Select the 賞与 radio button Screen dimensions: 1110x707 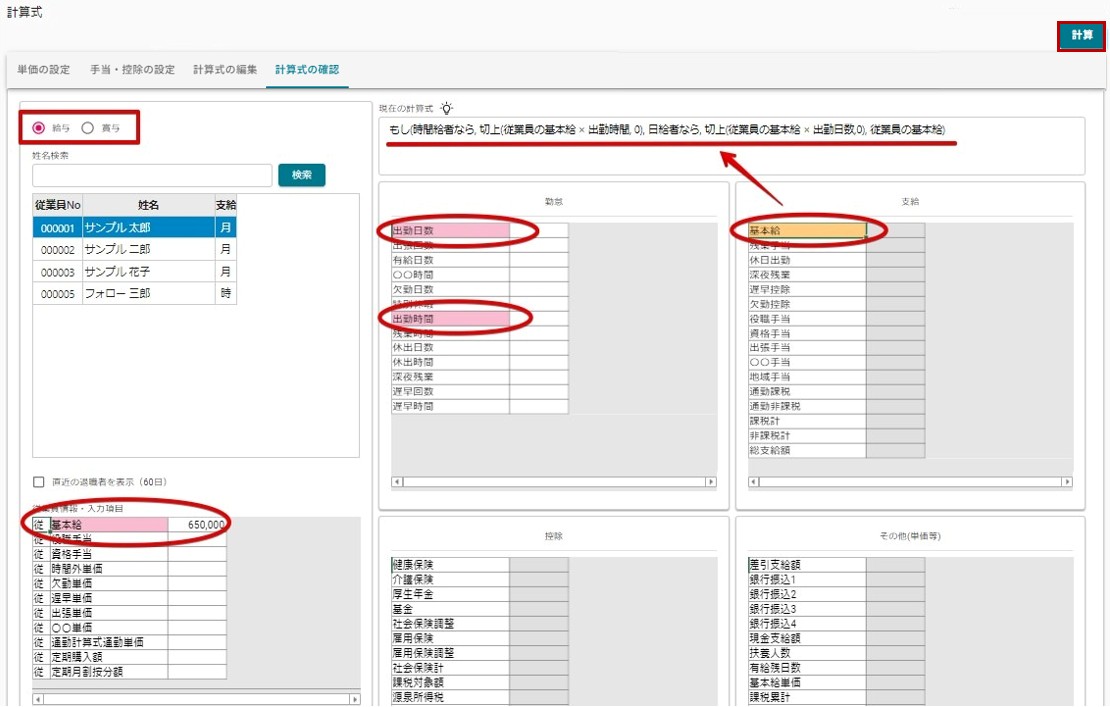pyautogui.click(x=88, y=128)
